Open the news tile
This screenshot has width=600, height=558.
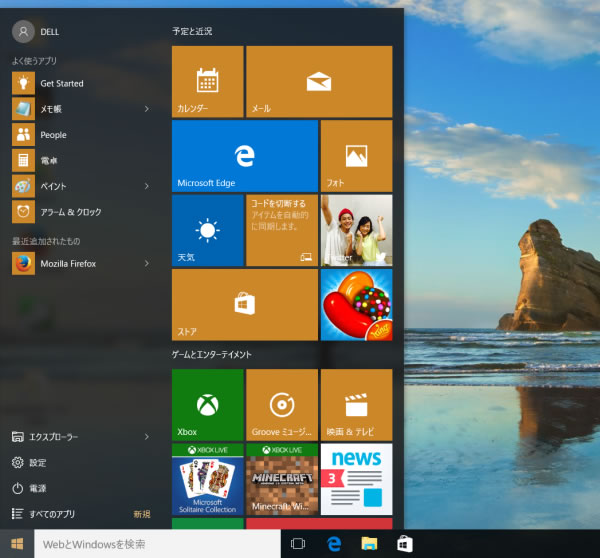356,479
